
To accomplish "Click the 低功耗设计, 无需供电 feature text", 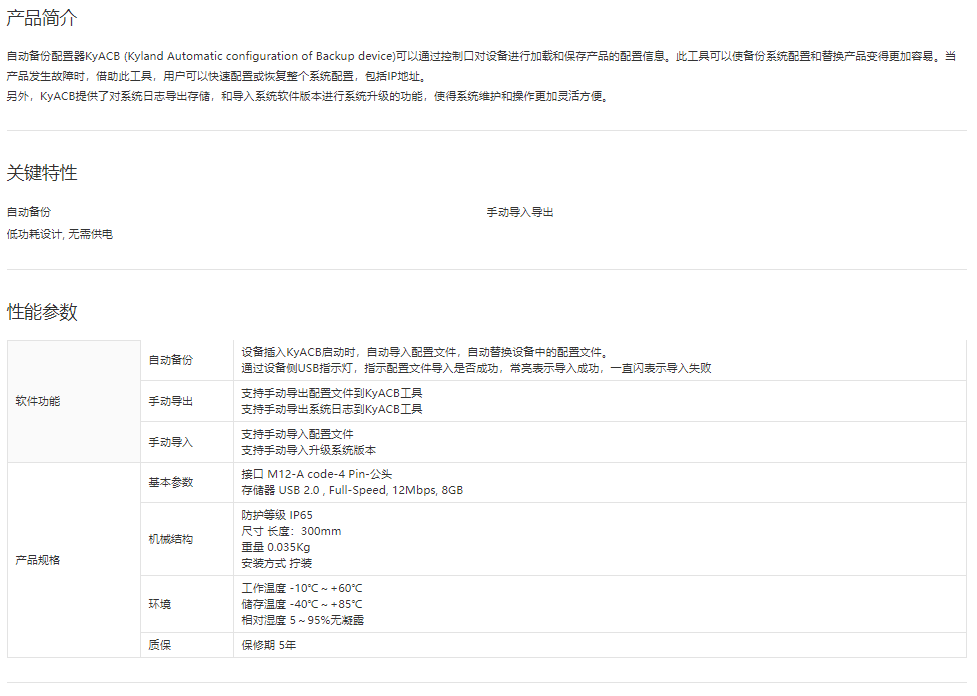I will (60, 234).
